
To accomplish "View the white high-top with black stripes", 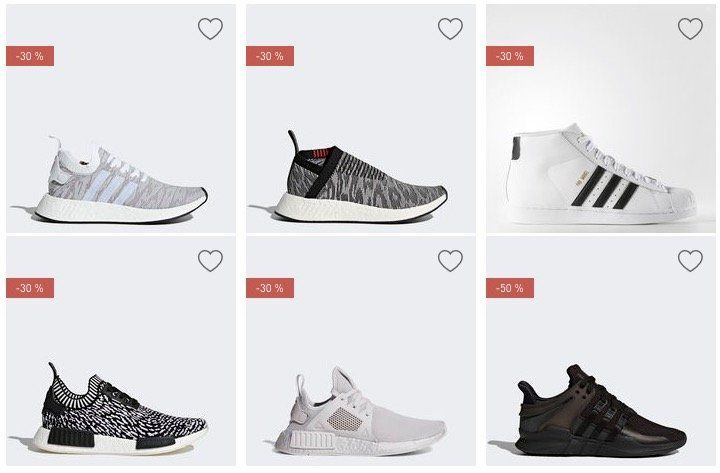I will [x=604, y=175].
